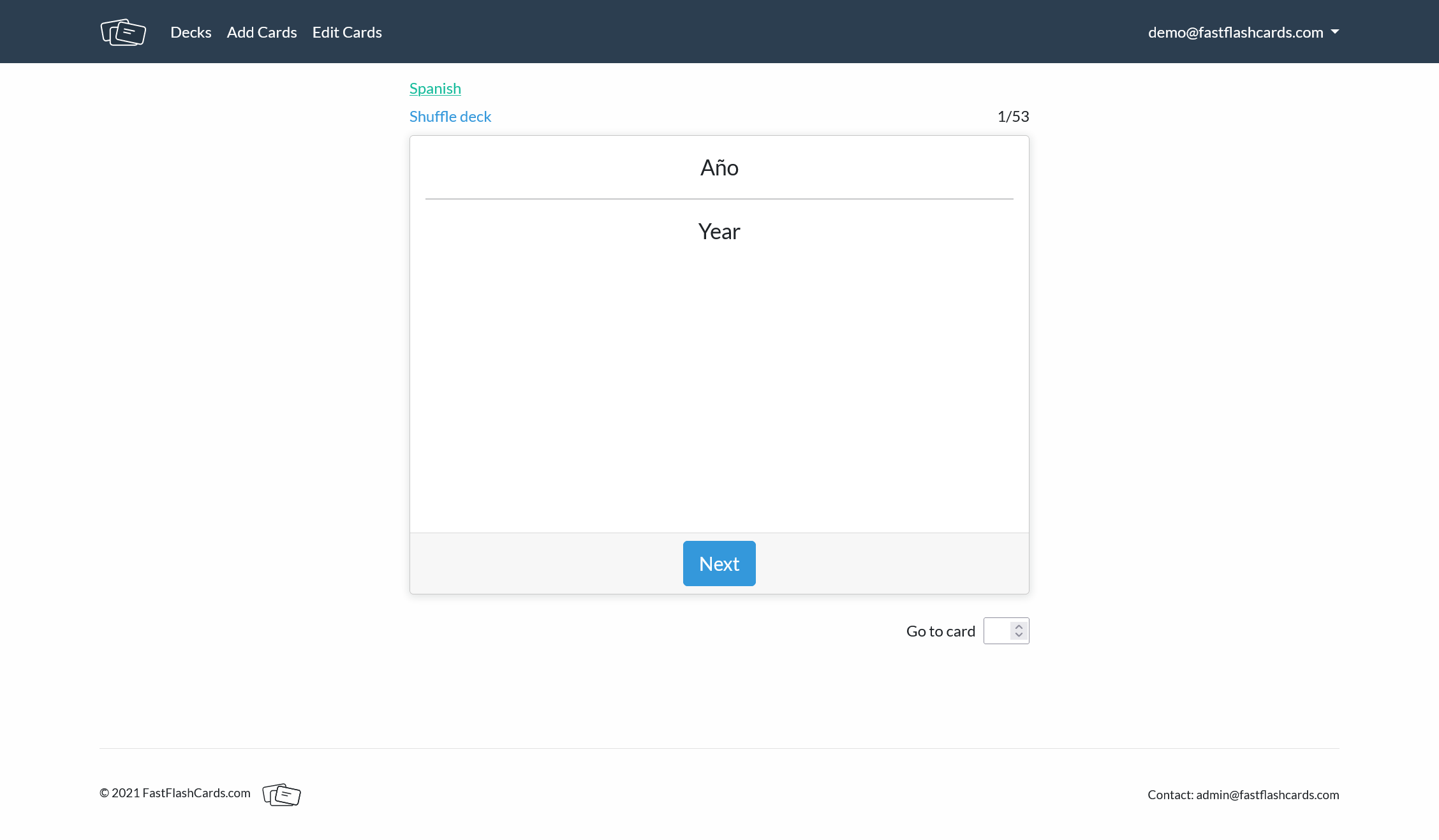
Task: Shuffle the deck
Action: [x=450, y=117]
